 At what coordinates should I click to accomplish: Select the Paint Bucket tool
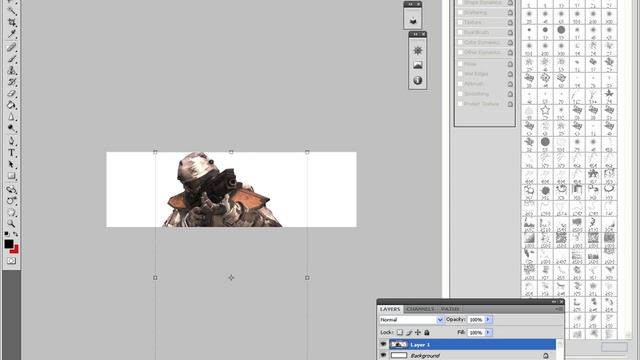coord(11,105)
